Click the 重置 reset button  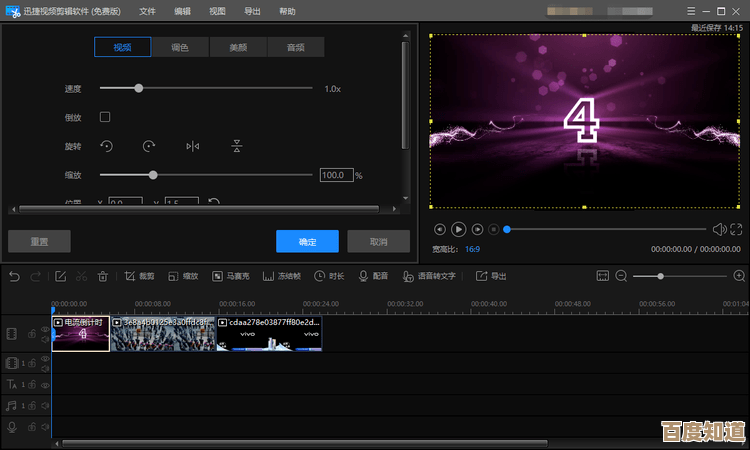click(39, 241)
